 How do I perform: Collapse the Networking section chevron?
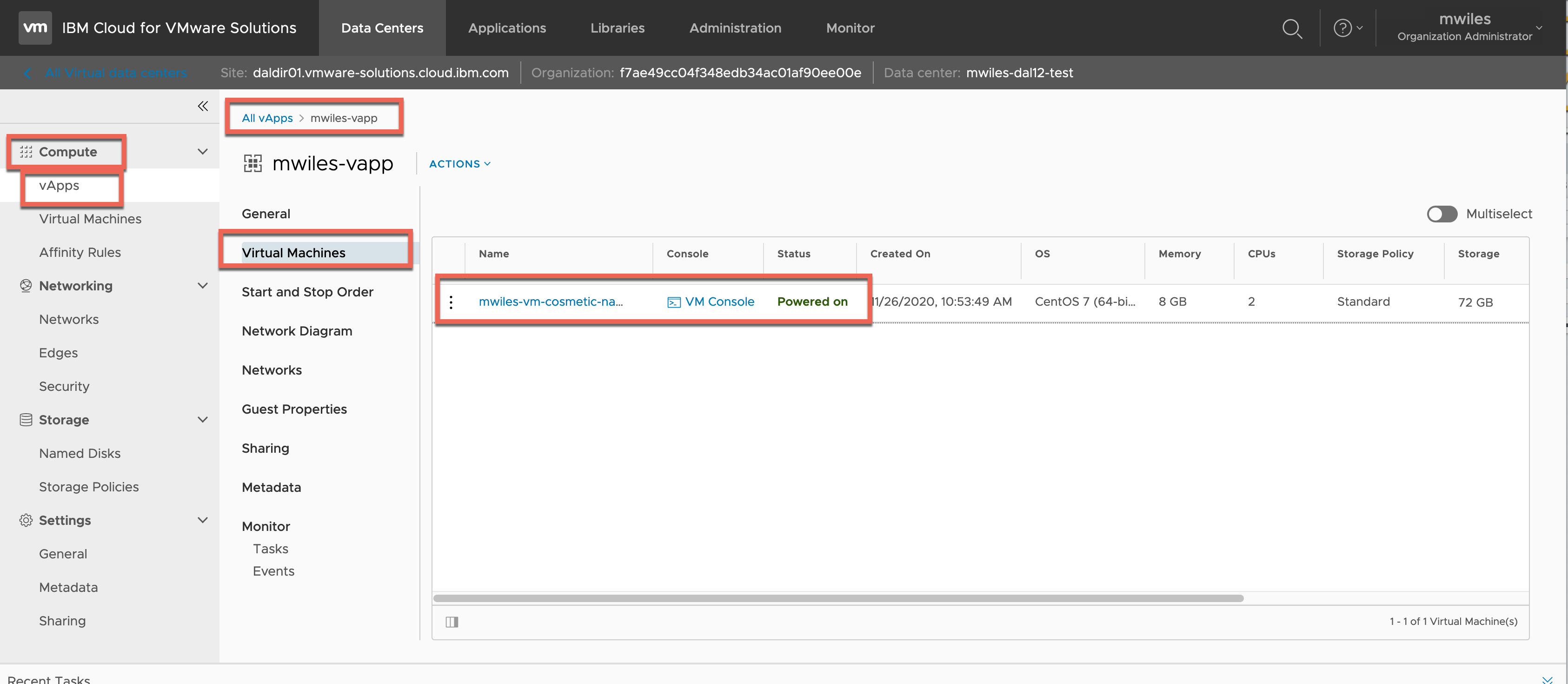(x=203, y=286)
